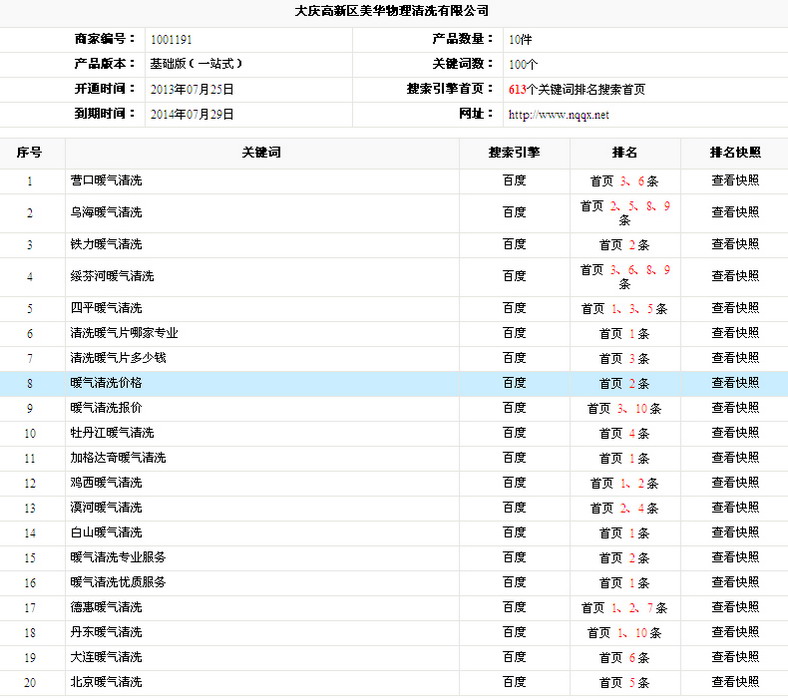Select keyword 北京暖气清洗

click(x=106, y=682)
